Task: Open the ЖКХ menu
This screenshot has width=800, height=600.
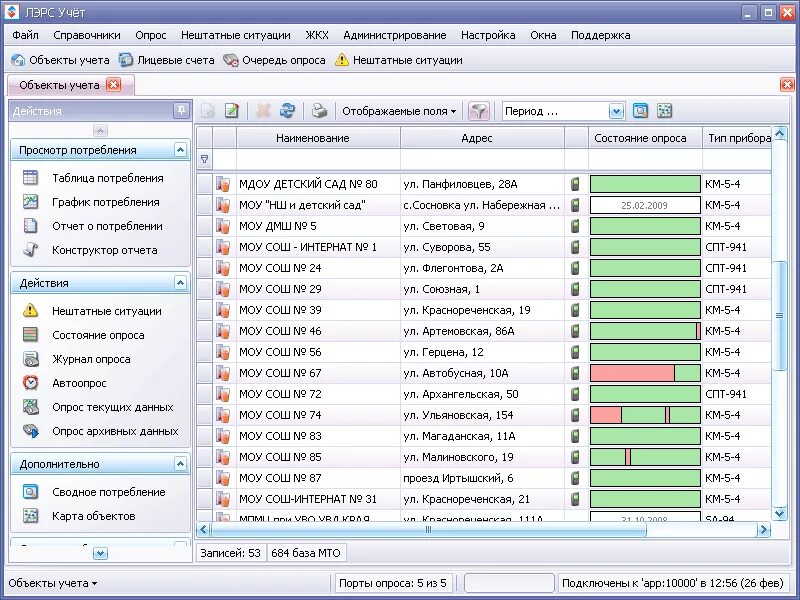Action: click(317, 35)
